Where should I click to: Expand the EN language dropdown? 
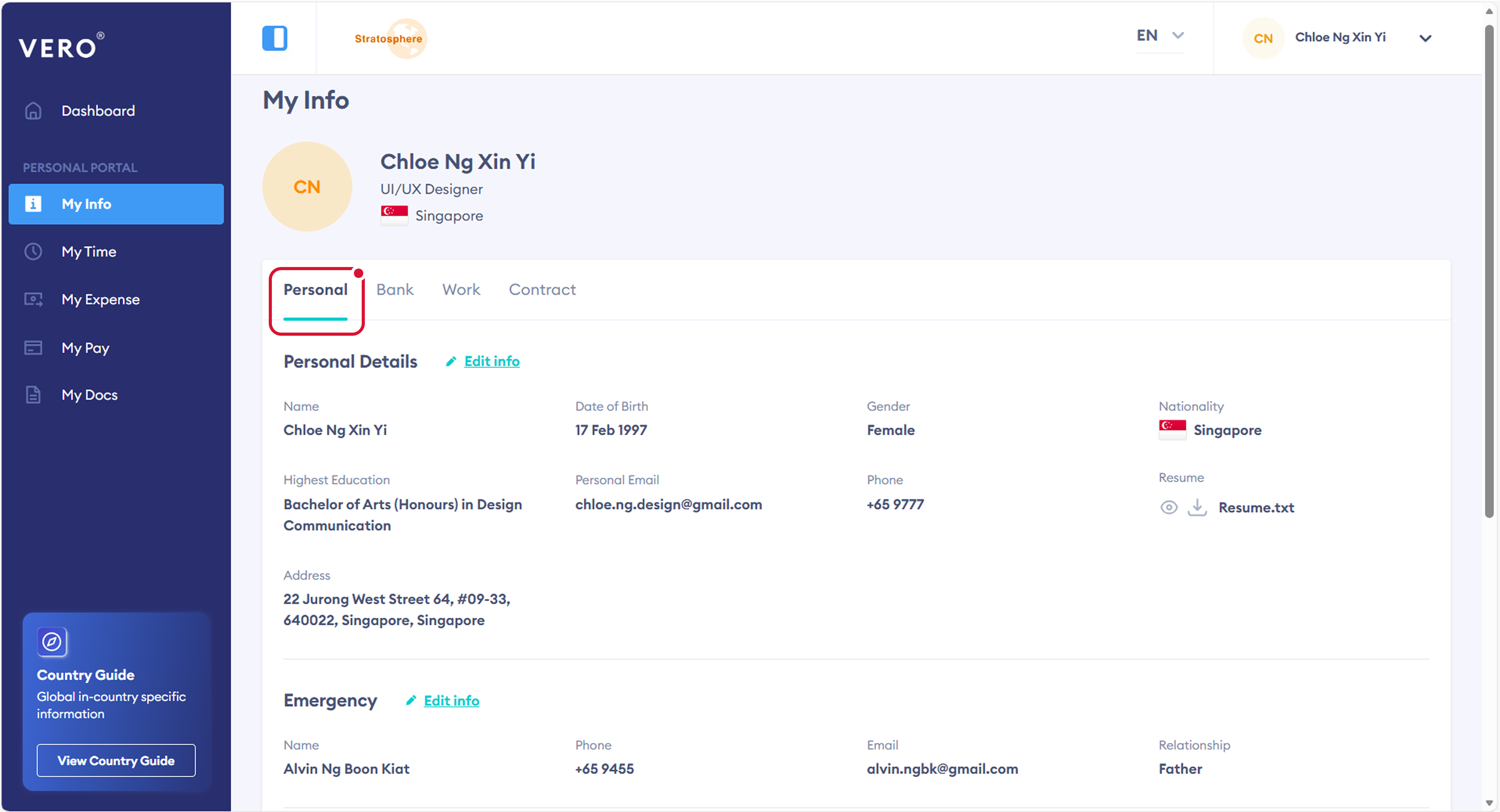point(1159,36)
